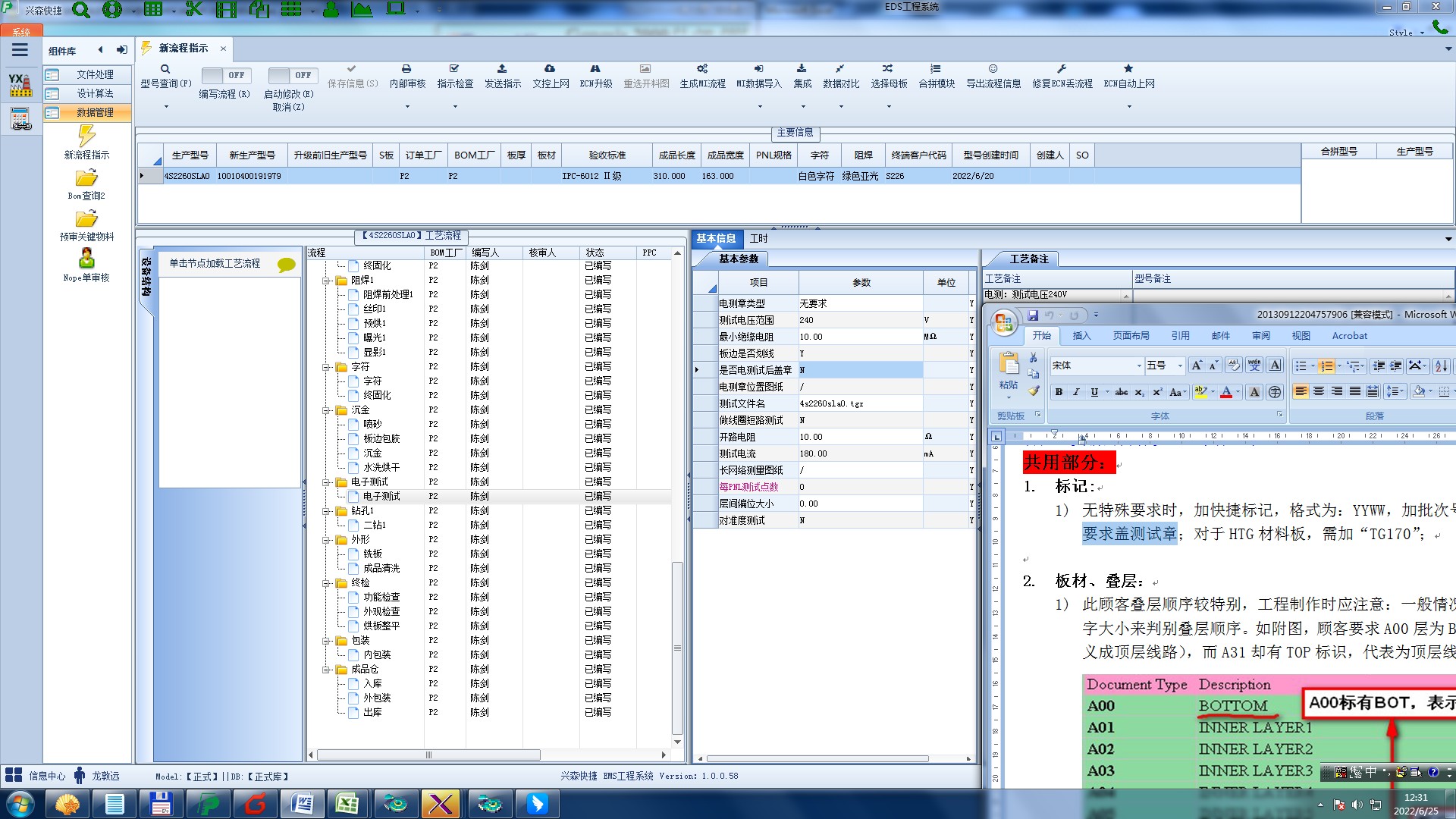The height and width of the screenshot is (819, 1456).
Task: Click the green chart icon in title bar
Action: (x=362, y=10)
